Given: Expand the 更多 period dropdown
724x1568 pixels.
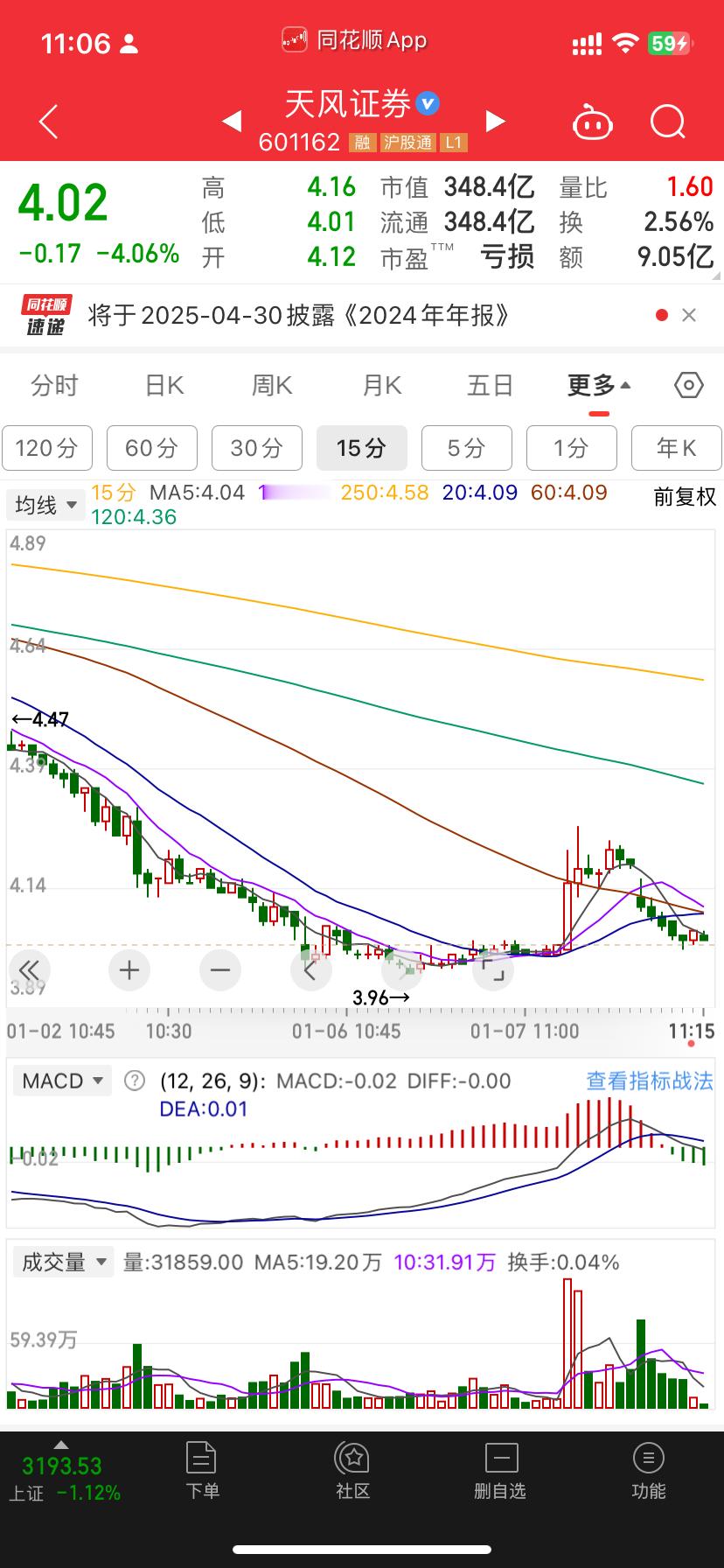Looking at the screenshot, I should (x=599, y=385).
